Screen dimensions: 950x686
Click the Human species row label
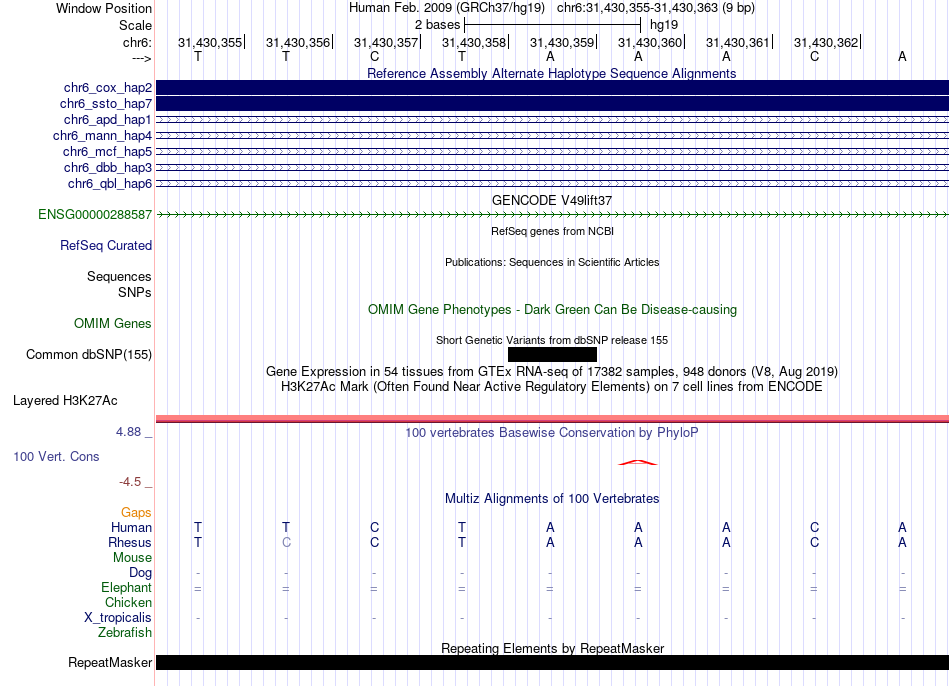pyautogui.click(x=131, y=527)
